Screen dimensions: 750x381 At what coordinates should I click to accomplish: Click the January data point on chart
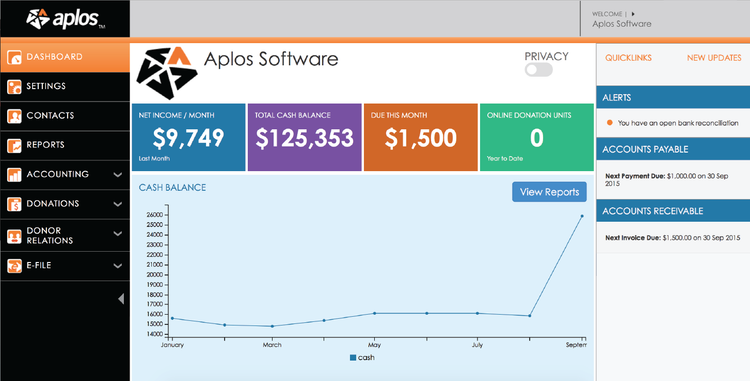172,318
